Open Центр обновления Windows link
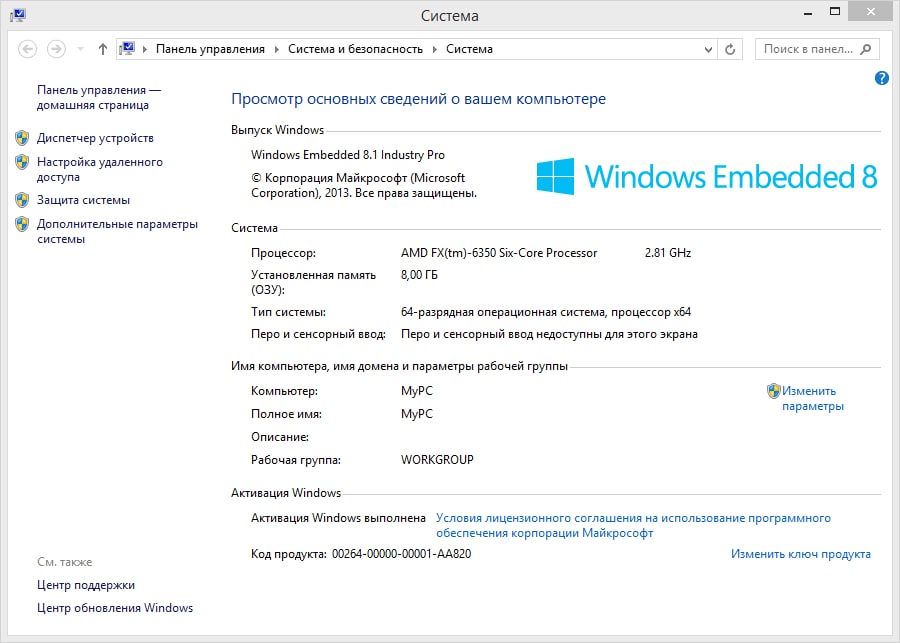900x643 pixels. point(115,608)
